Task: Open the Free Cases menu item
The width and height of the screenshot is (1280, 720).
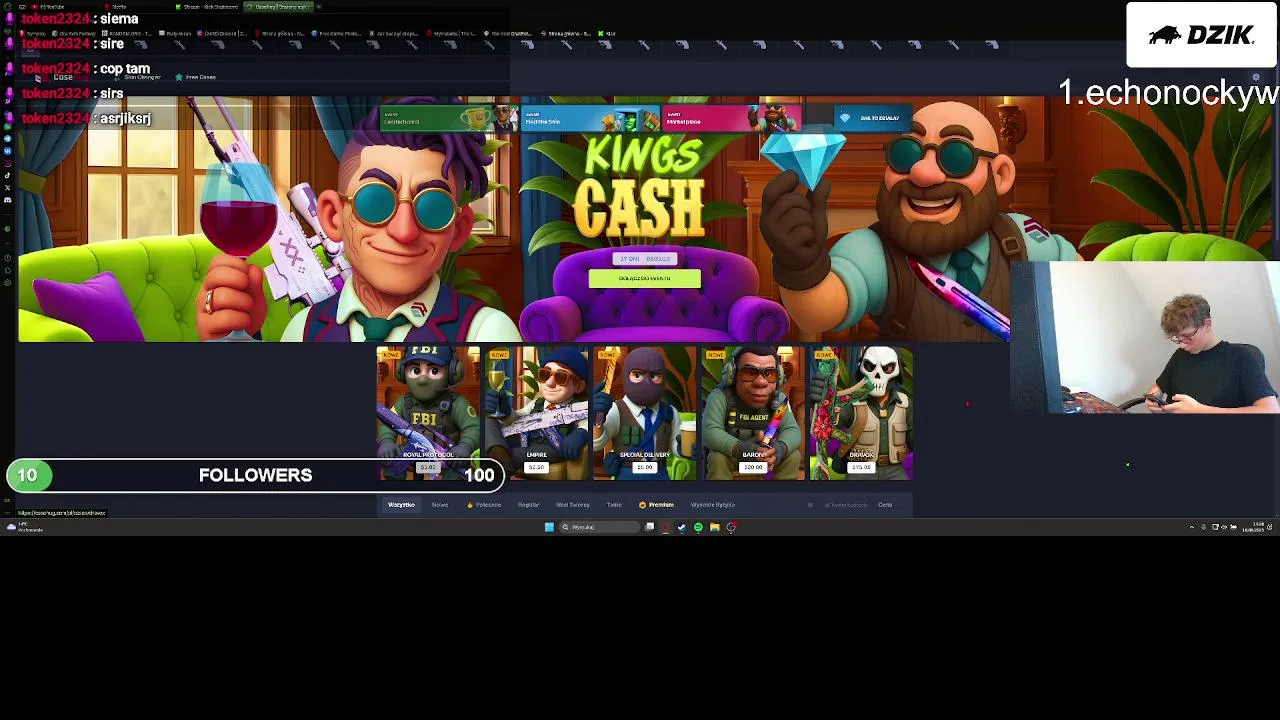Action: click(195, 77)
